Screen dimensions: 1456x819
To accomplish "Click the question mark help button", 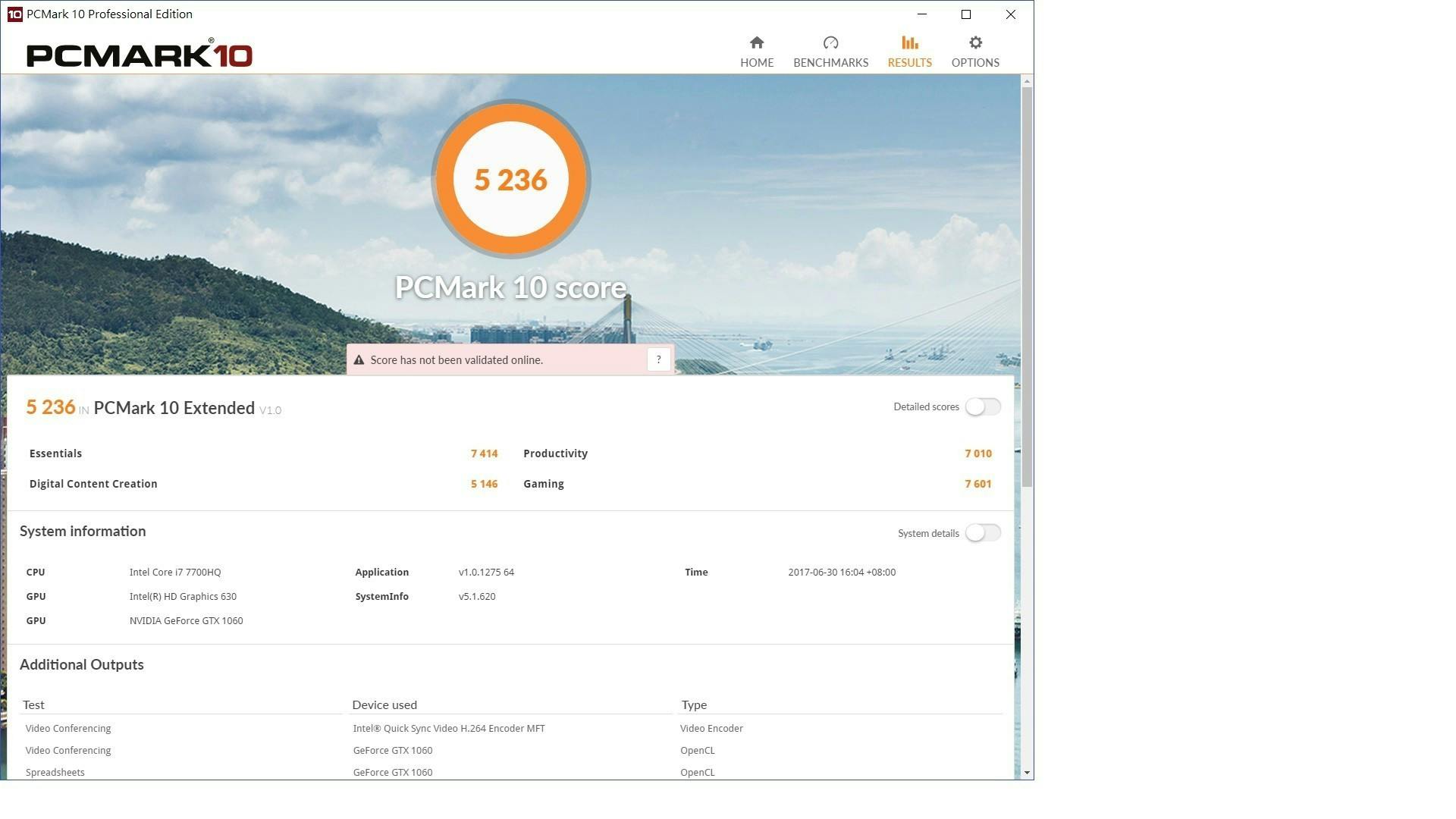I will click(658, 359).
